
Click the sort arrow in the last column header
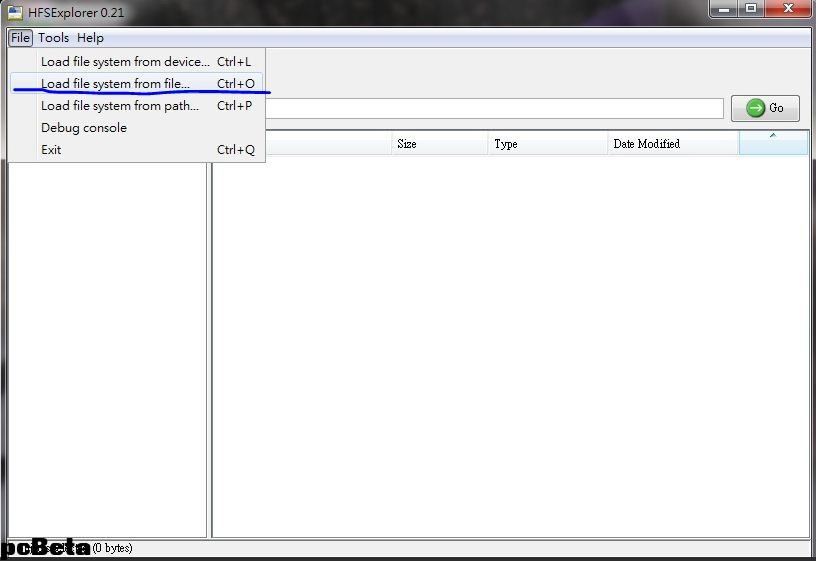[x=772, y=137]
